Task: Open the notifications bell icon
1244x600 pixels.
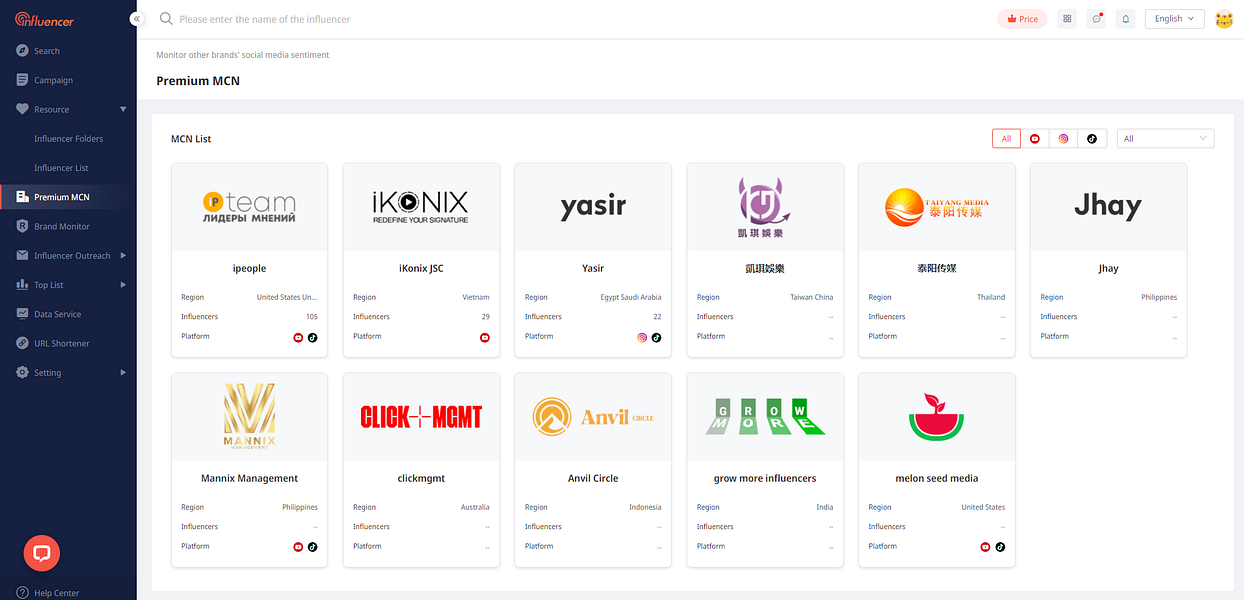Action: tap(1126, 19)
